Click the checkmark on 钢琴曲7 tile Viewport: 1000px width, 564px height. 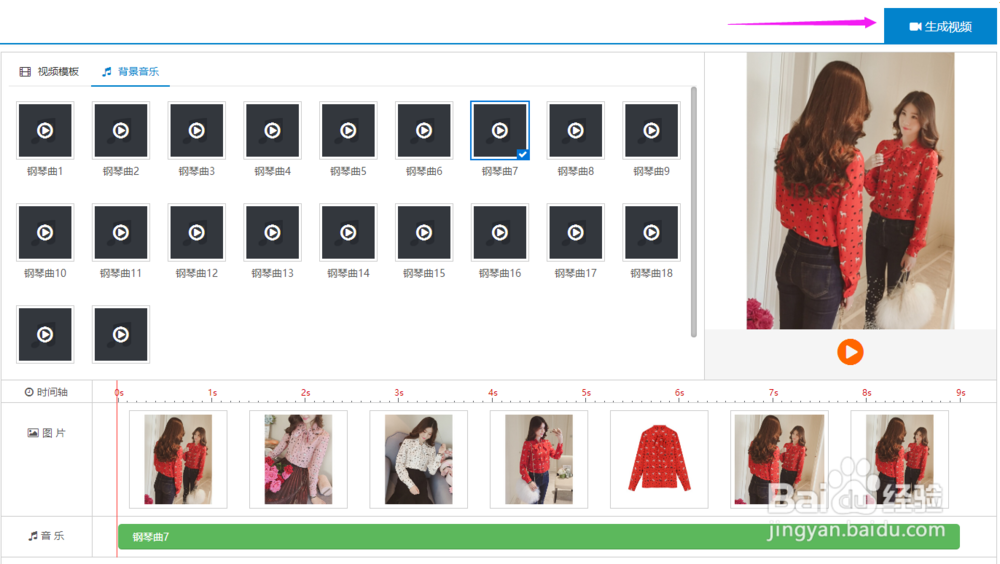(522, 154)
